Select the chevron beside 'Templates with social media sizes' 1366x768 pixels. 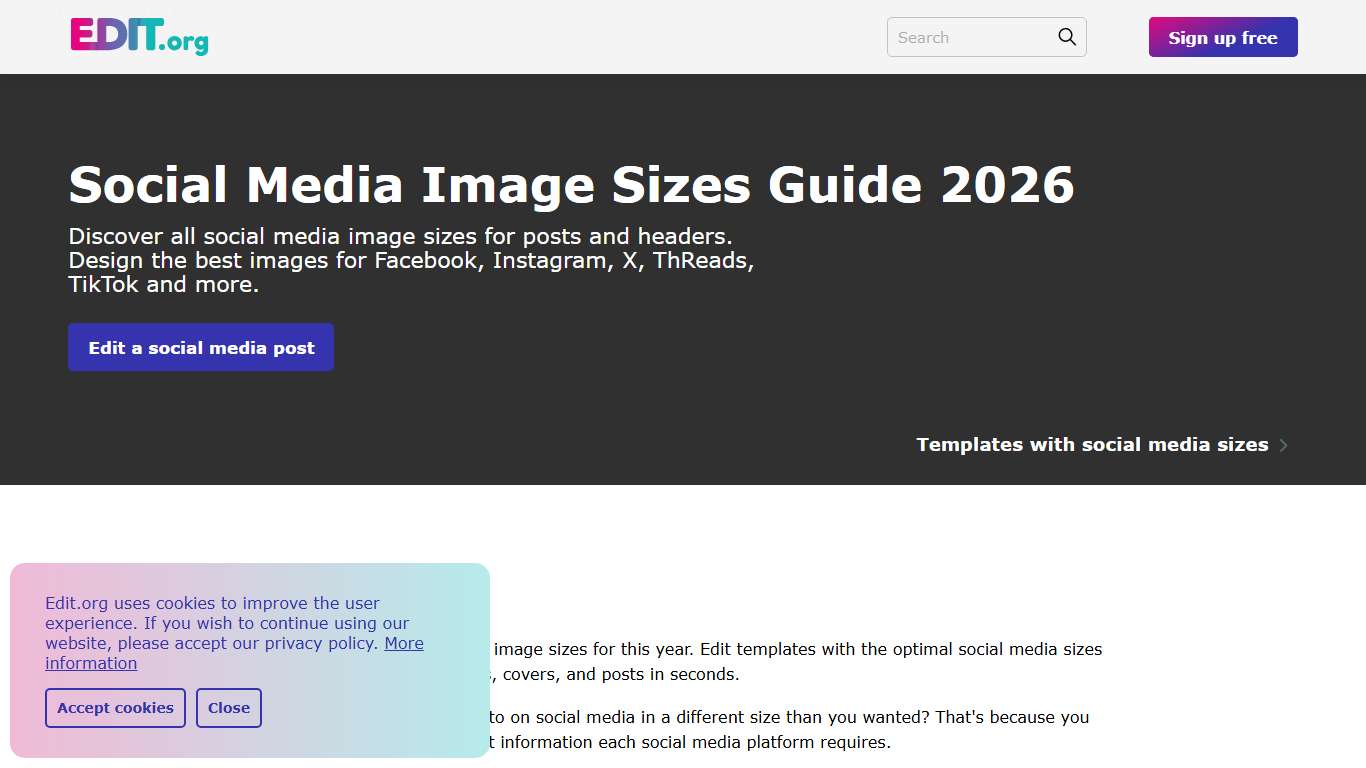click(x=1284, y=444)
